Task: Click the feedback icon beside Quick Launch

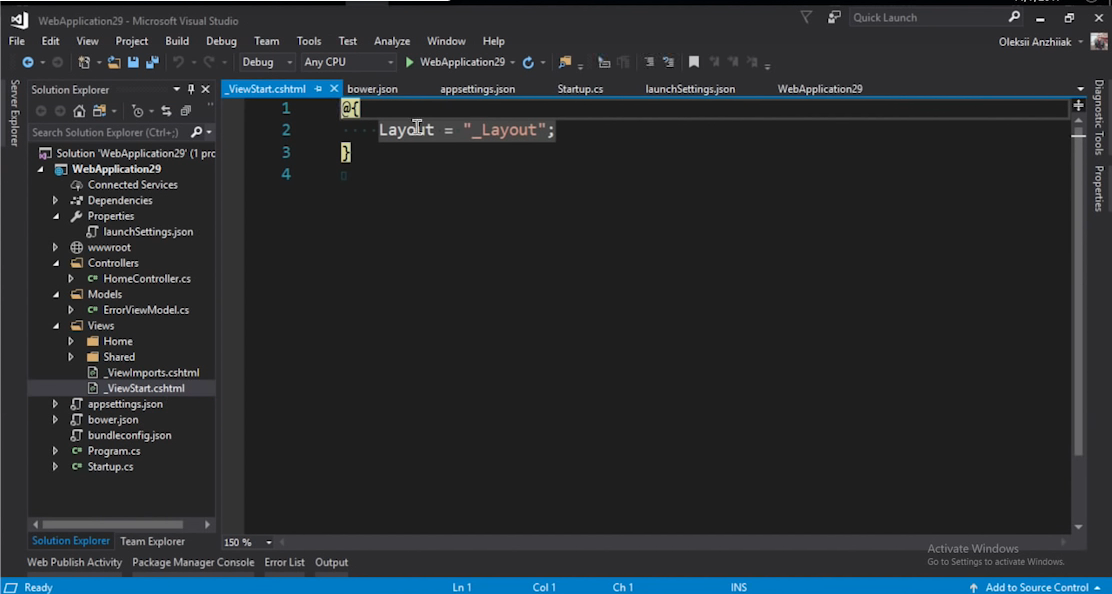Action: point(834,17)
